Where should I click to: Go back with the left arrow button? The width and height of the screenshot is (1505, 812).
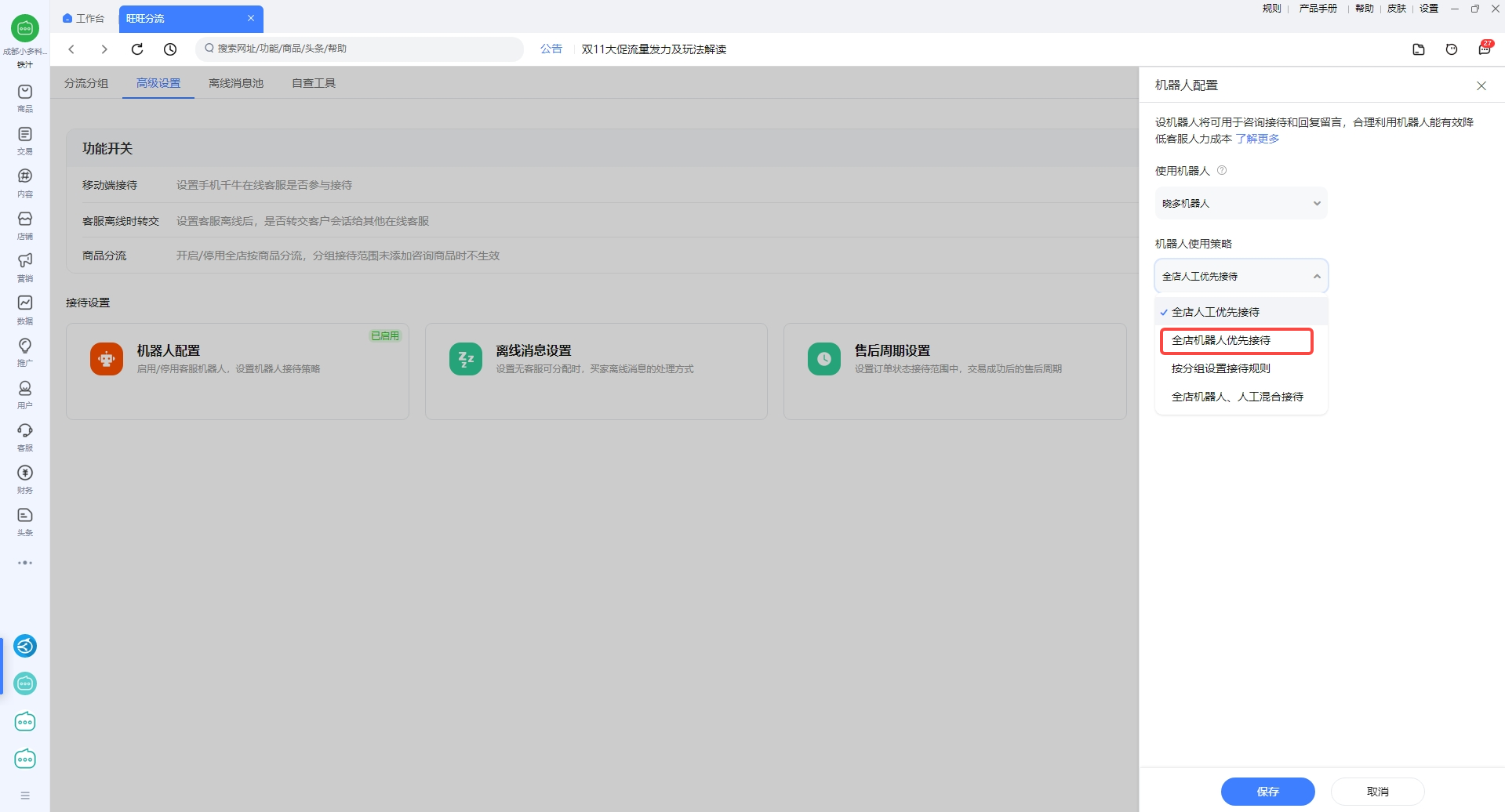coord(71,49)
